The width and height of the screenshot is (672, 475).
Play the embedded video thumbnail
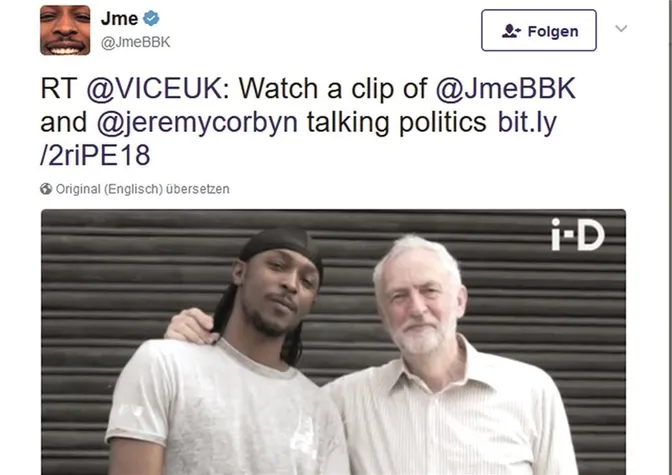point(333,342)
